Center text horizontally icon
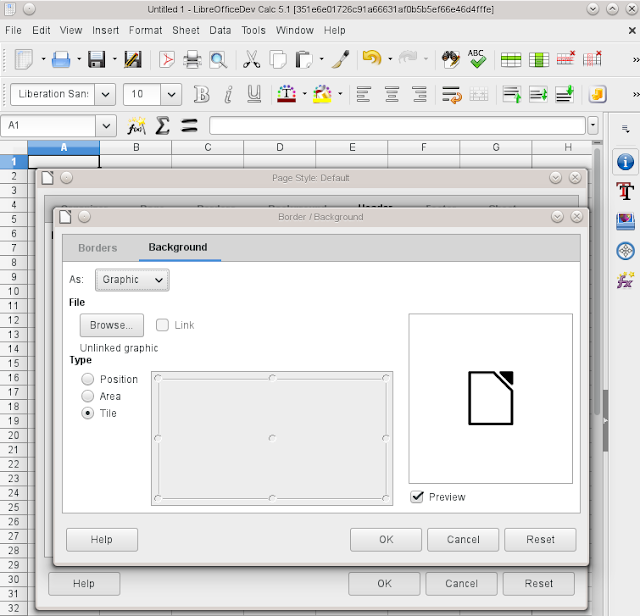Screen dimensions: 640x616 (x=392, y=94)
